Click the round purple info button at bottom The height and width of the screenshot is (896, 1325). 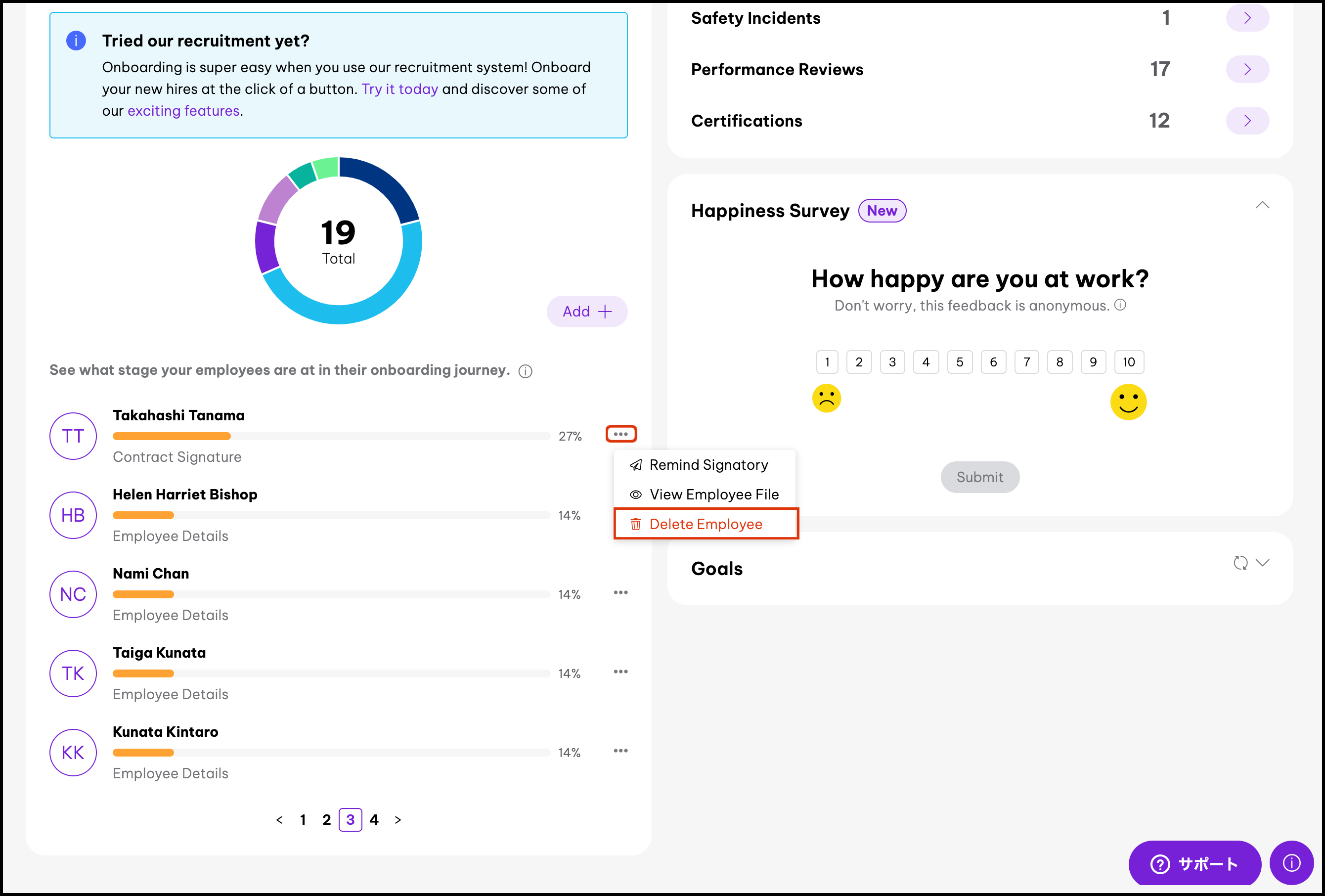point(1291,863)
